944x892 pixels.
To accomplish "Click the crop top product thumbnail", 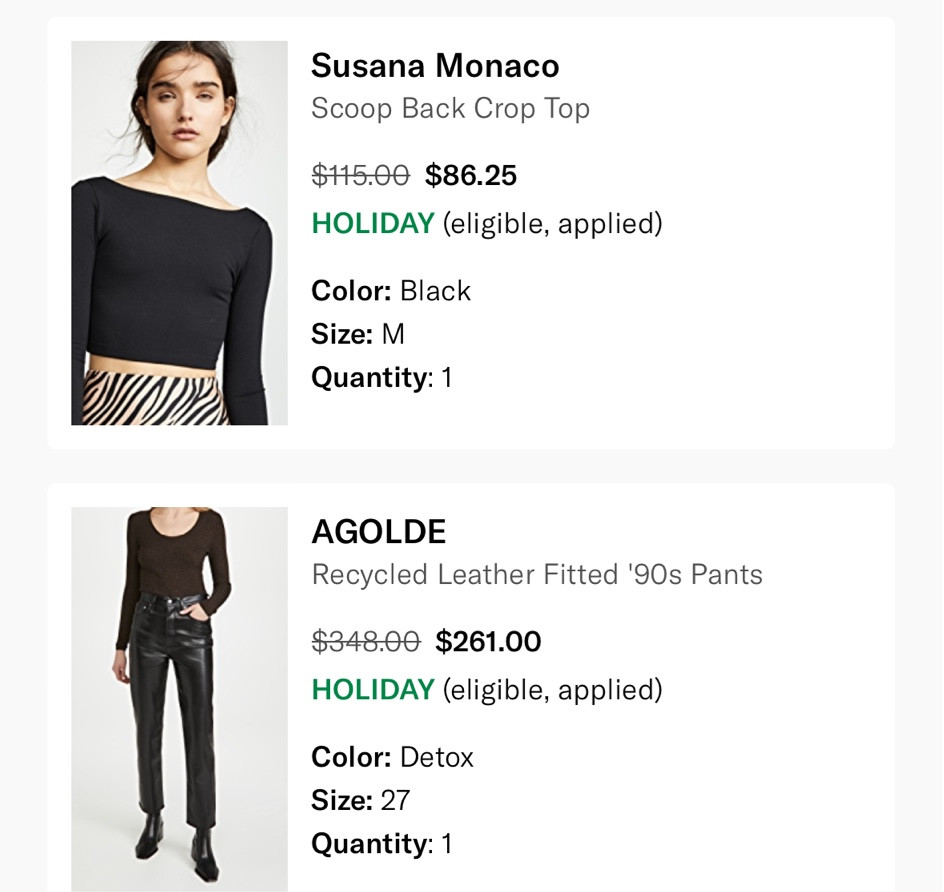I will pyautogui.click(x=178, y=232).
